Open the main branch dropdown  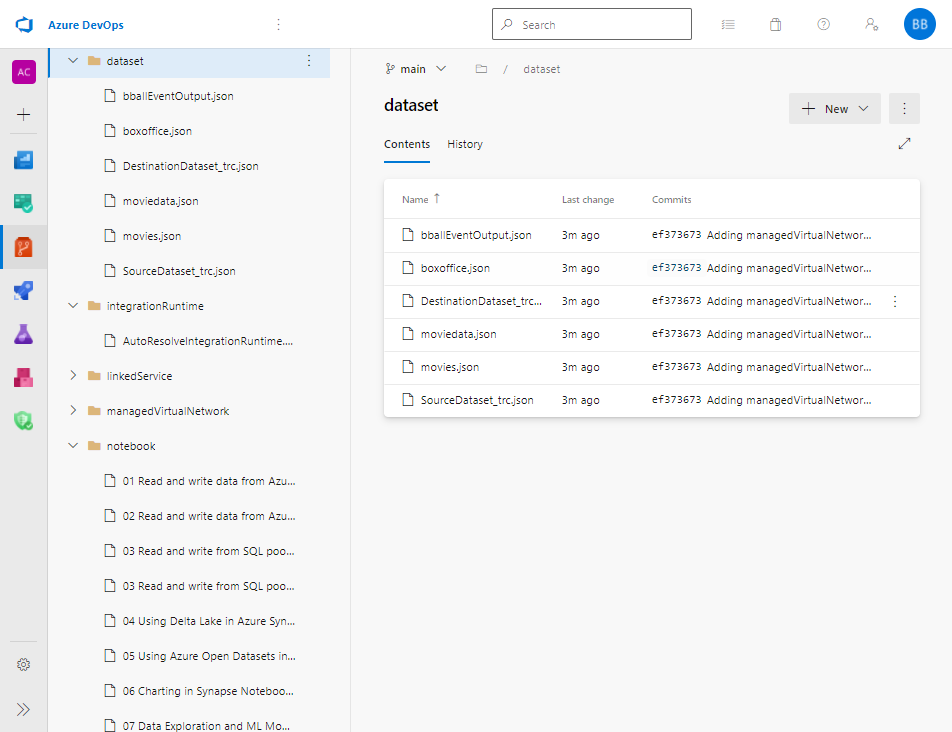416,69
